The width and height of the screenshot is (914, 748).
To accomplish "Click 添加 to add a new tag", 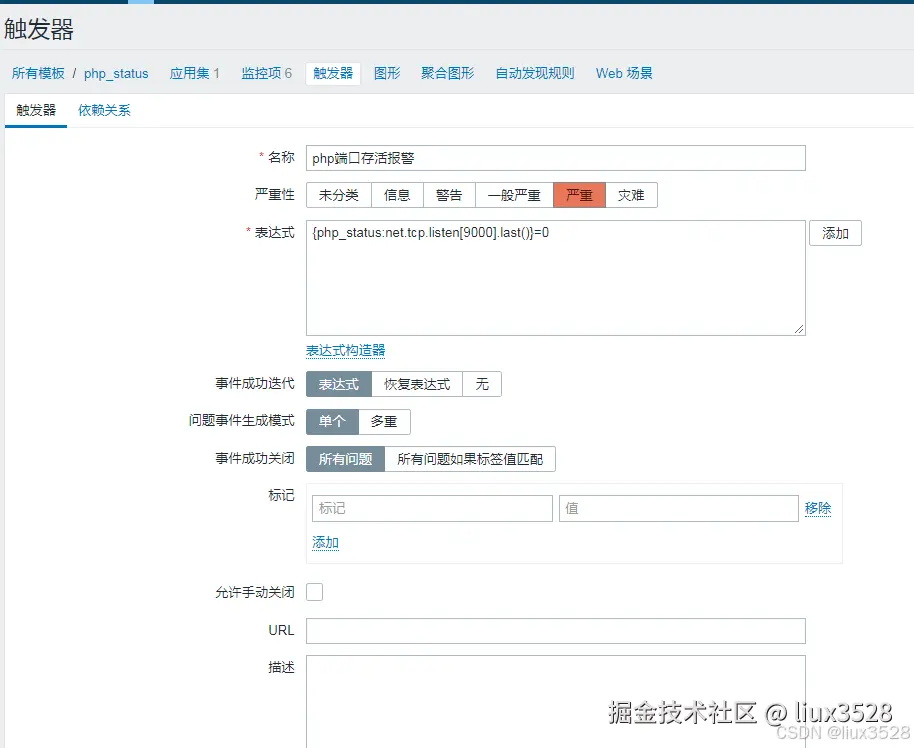I will click(324, 541).
